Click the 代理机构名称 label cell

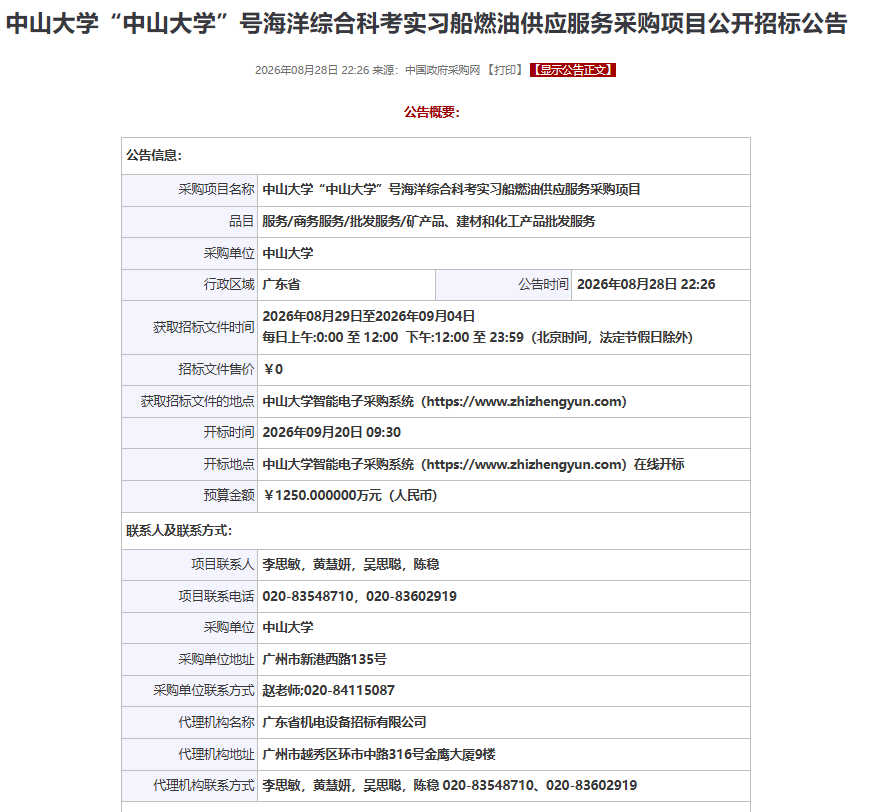(x=190, y=723)
